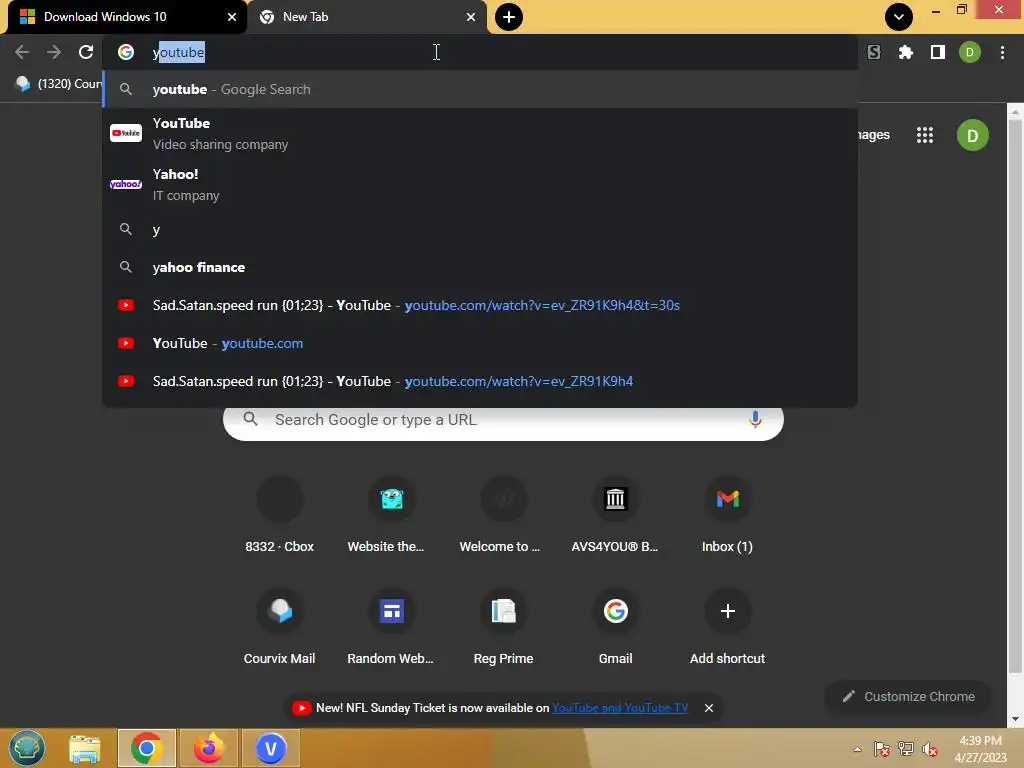Open the YouTube - youtube.com suggestion

(x=480, y=343)
